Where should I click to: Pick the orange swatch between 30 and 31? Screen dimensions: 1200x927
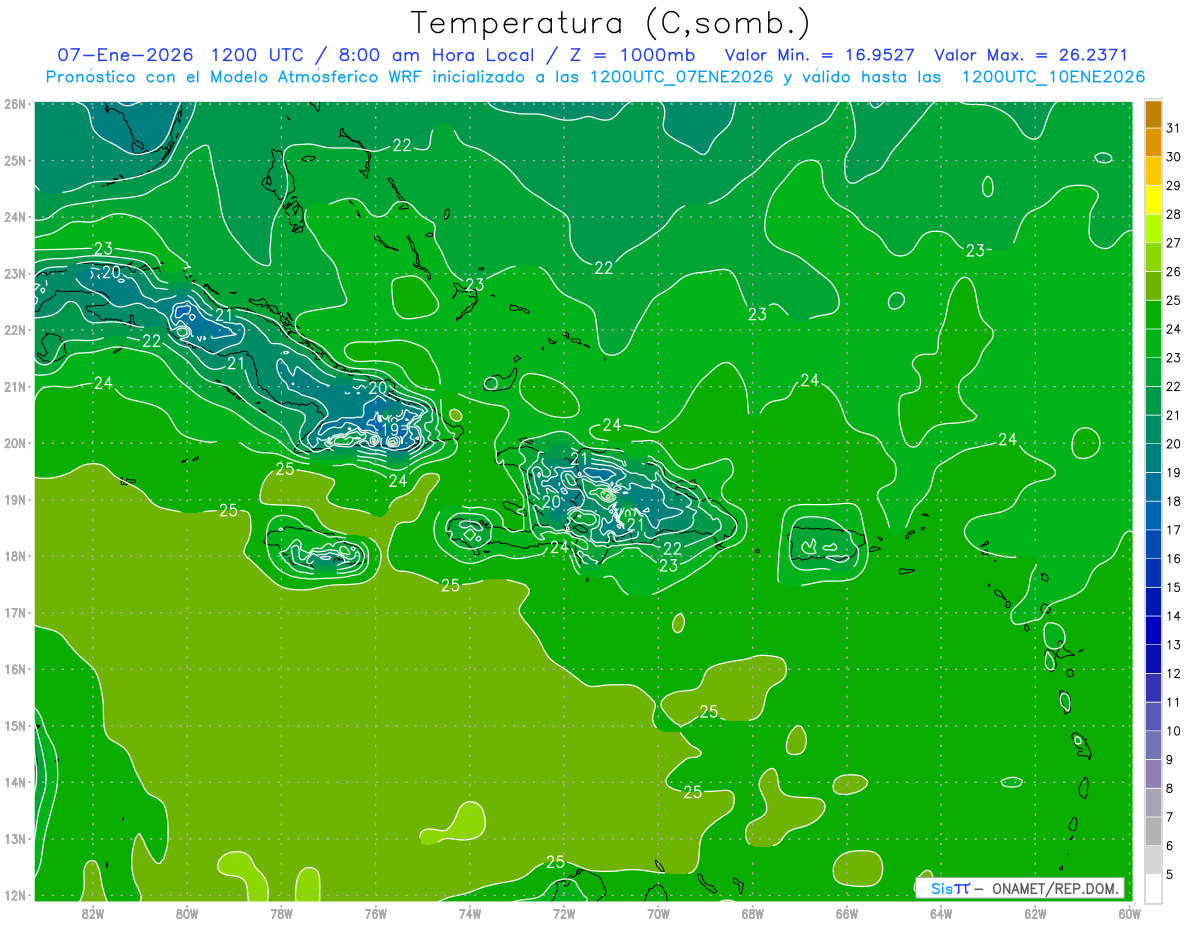coord(1153,144)
